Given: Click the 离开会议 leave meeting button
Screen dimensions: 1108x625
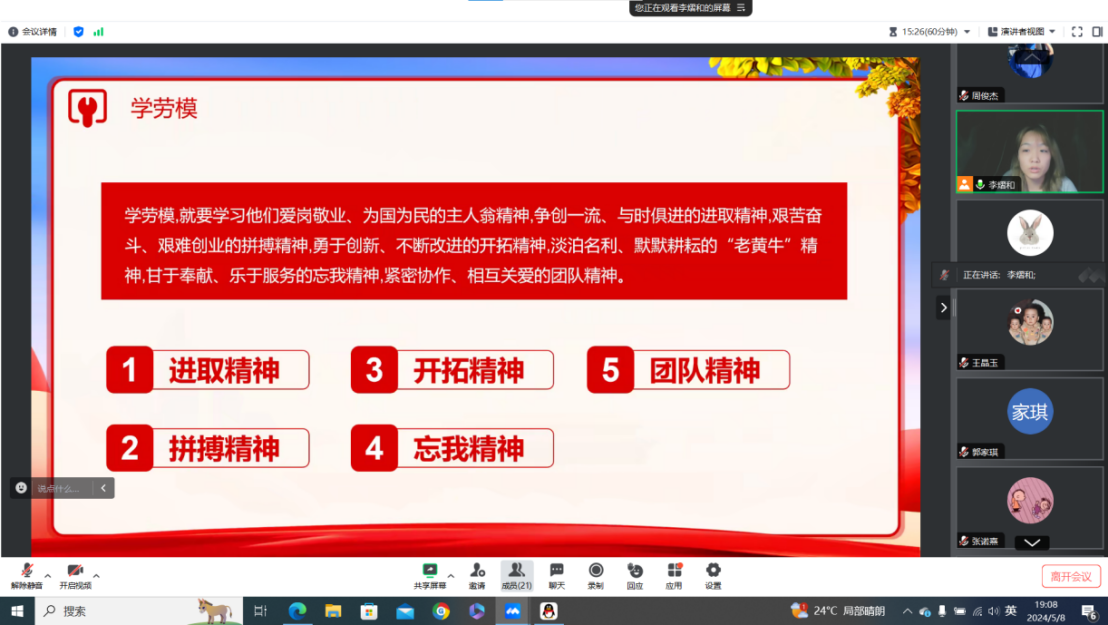Looking at the screenshot, I should 1070,576.
